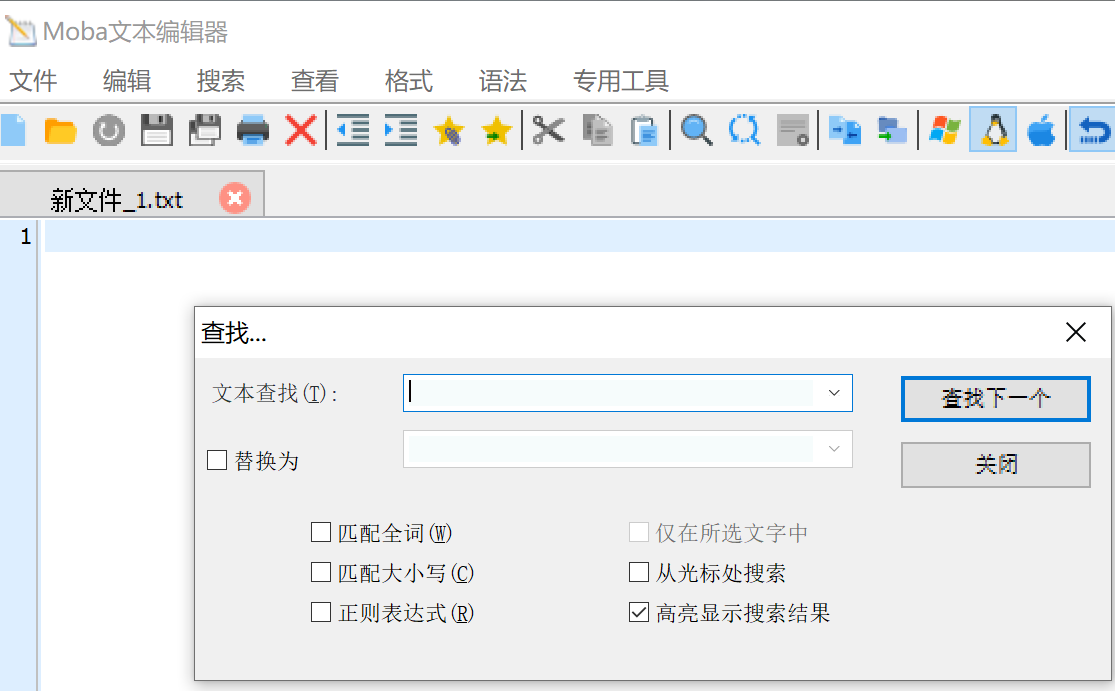
Task: Increase indent of selected lines
Action: [400, 131]
